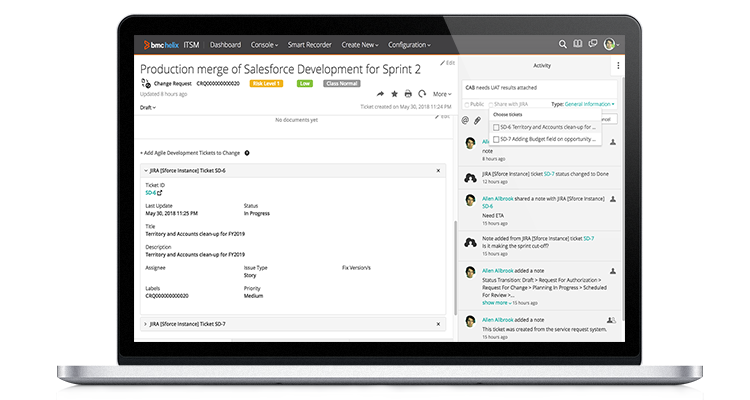The image size is (750, 400).
Task: Open the Console menu
Action: (x=264, y=44)
